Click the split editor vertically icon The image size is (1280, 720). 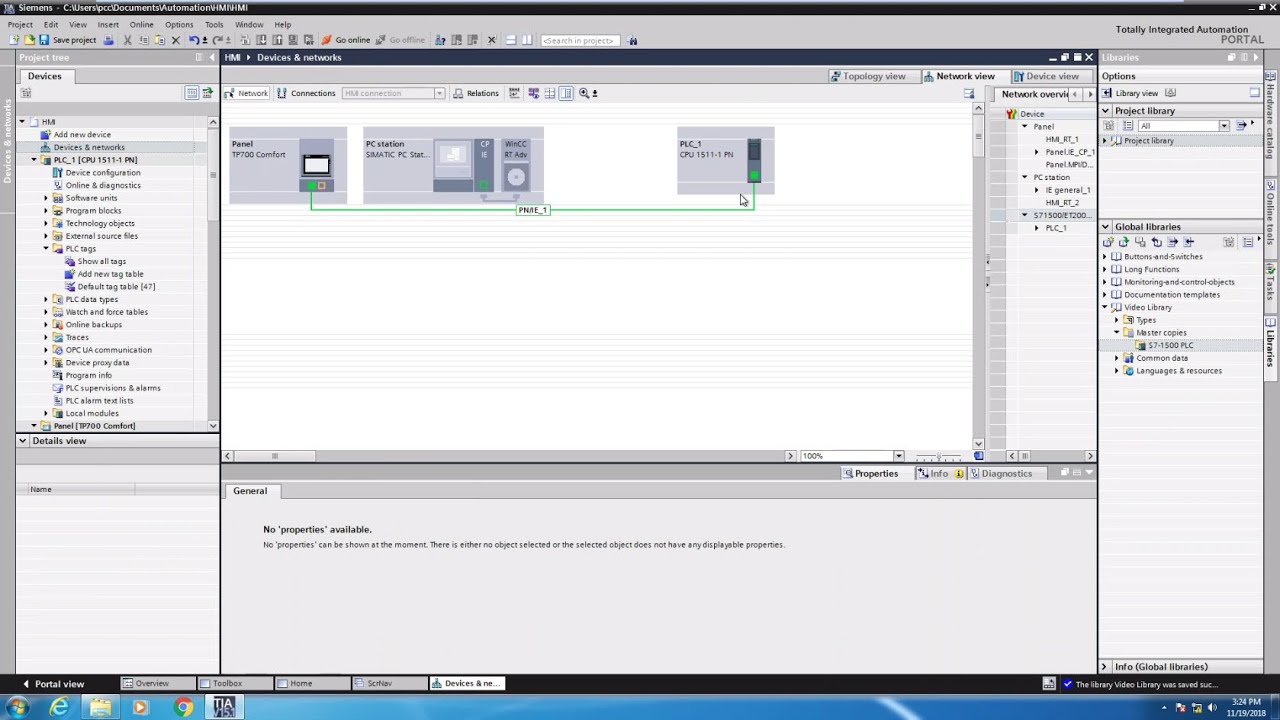click(527, 40)
